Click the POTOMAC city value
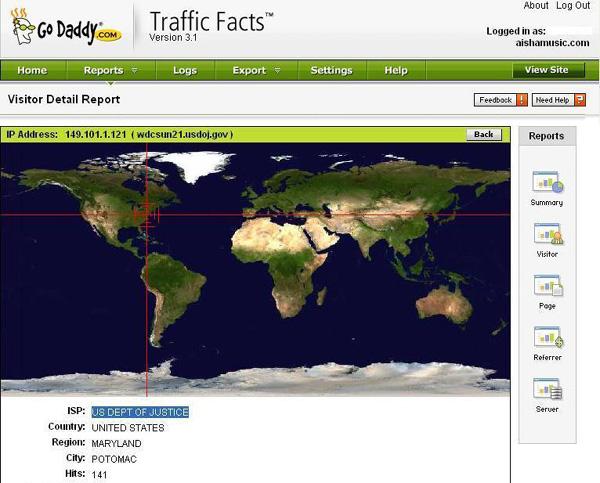The height and width of the screenshot is (483, 600). tap(114, 459)
